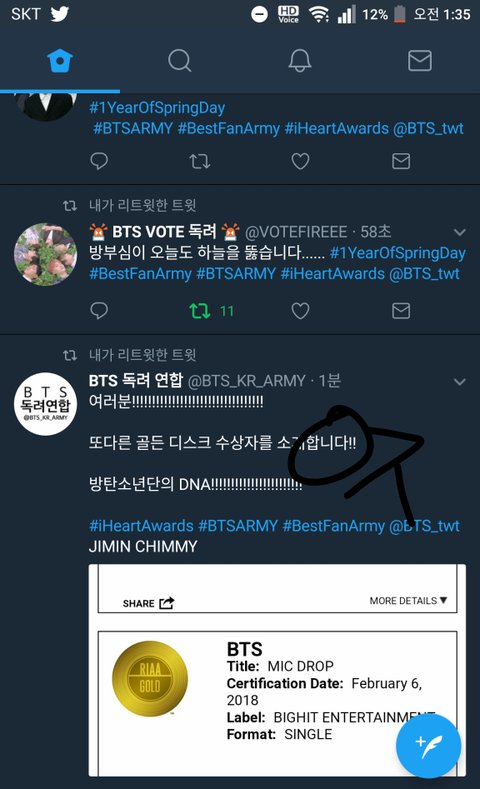
Task: Open the @VOTEFIREEE profile handle
Action: click(296, 232)
